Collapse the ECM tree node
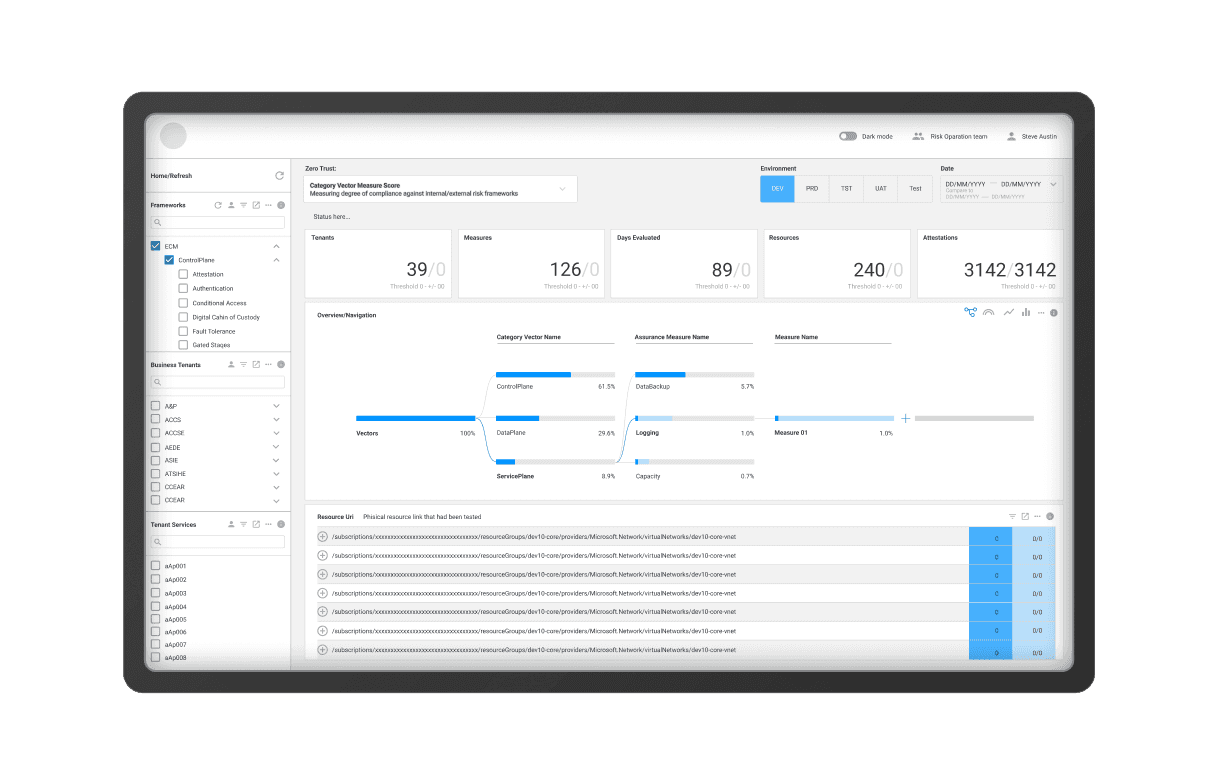The image size is (1218, 784). [276, 246]
